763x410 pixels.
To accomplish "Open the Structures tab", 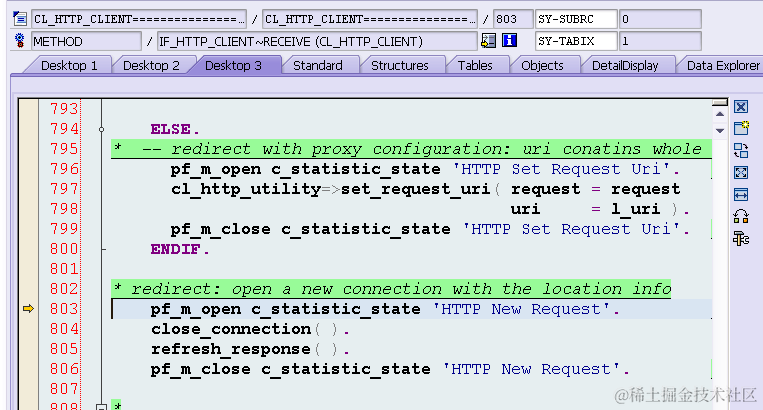I will point(400,66).
